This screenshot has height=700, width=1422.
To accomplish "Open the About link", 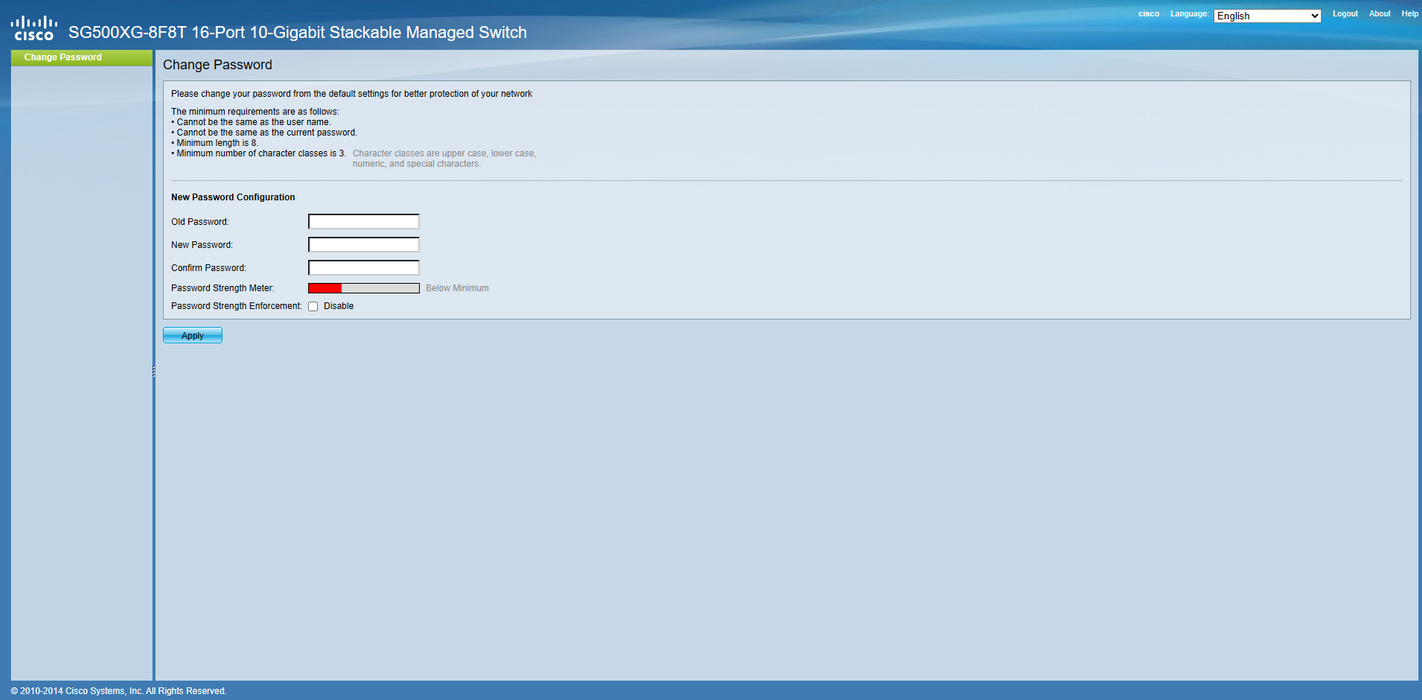I will point(1379,14).
